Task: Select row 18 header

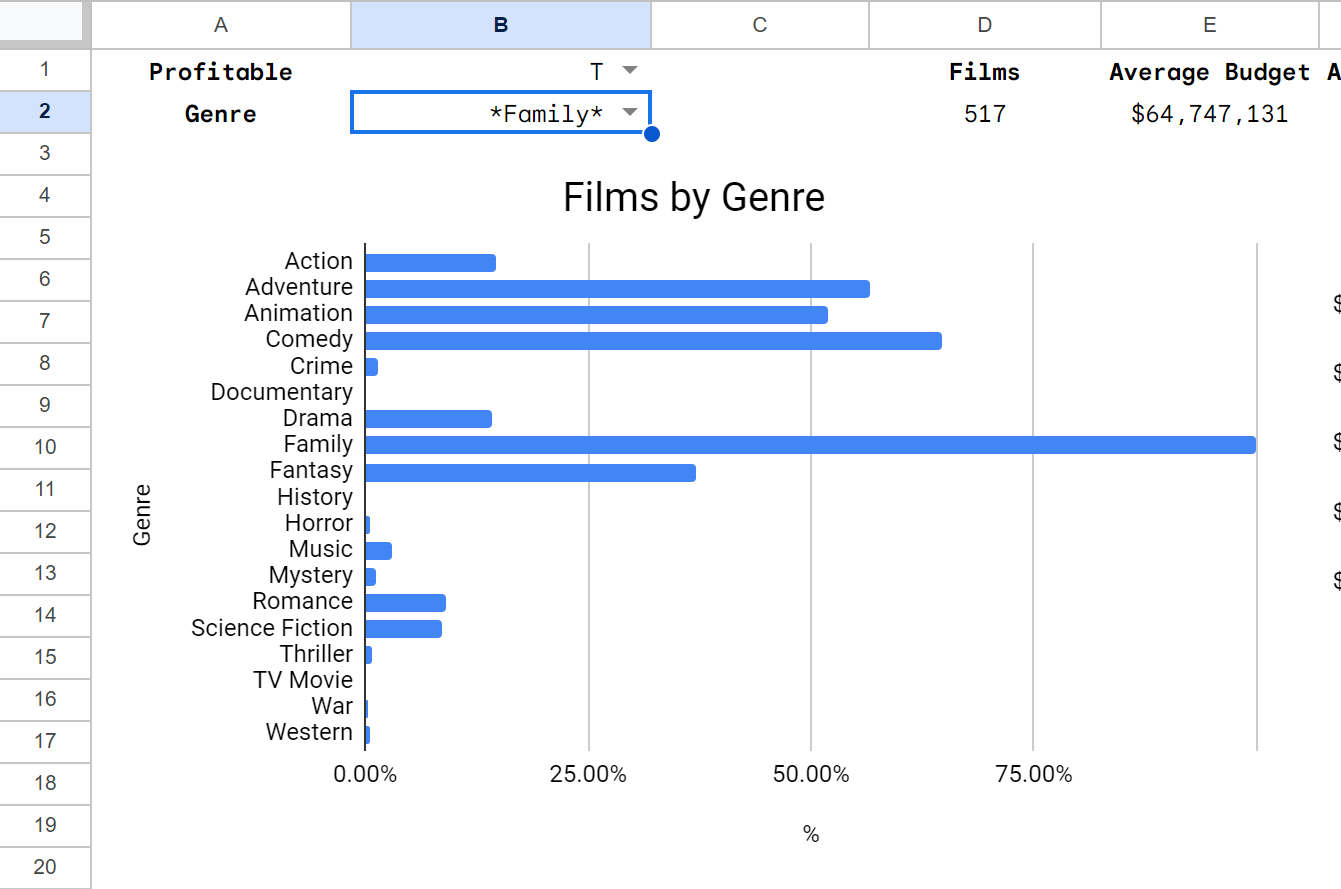Action: [45, 783]
